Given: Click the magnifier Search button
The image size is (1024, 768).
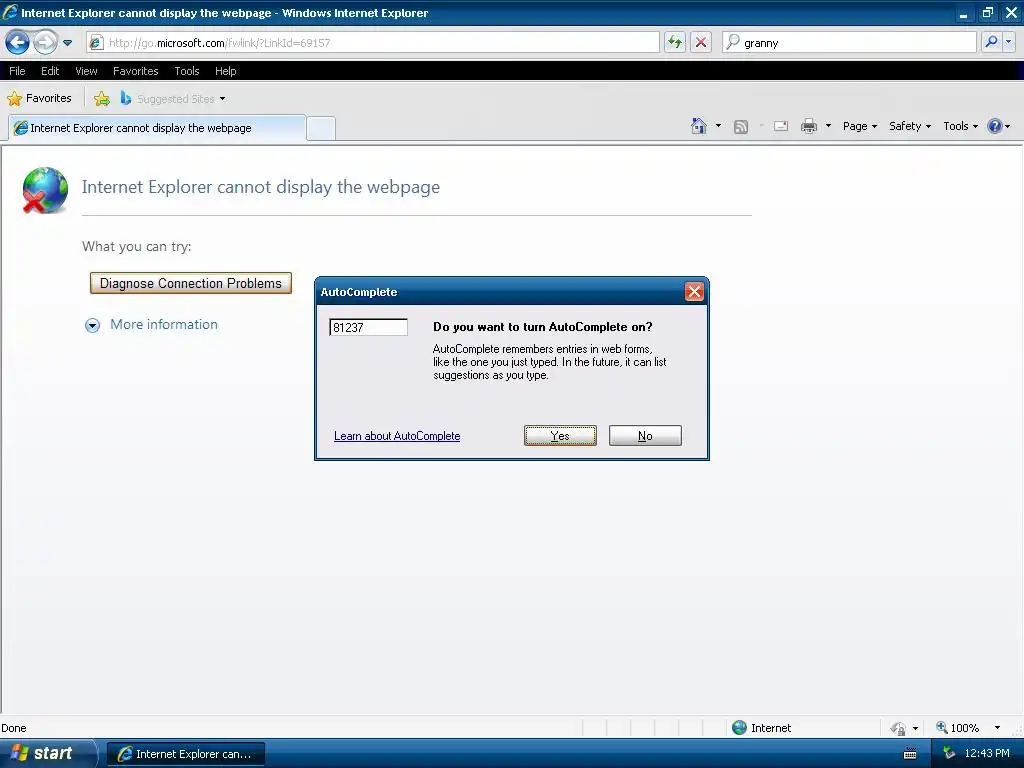Looking at the screenshot, I should 991,42.
